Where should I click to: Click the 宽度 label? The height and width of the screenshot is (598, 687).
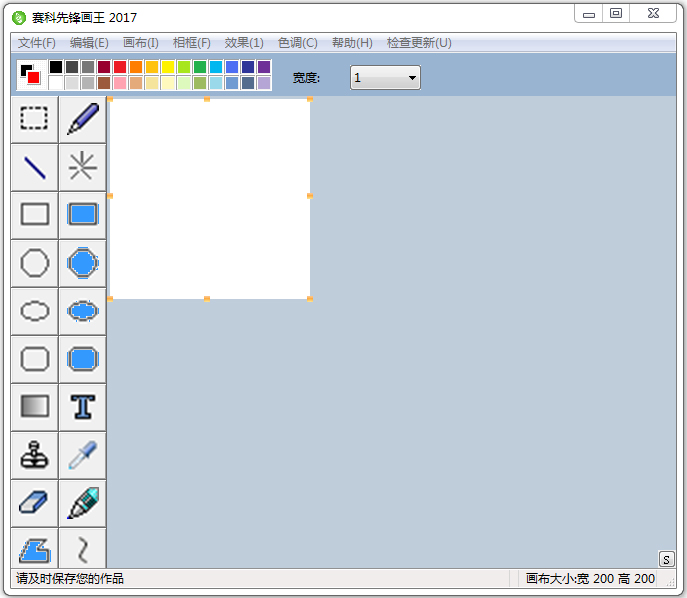(x=306, y=78)
